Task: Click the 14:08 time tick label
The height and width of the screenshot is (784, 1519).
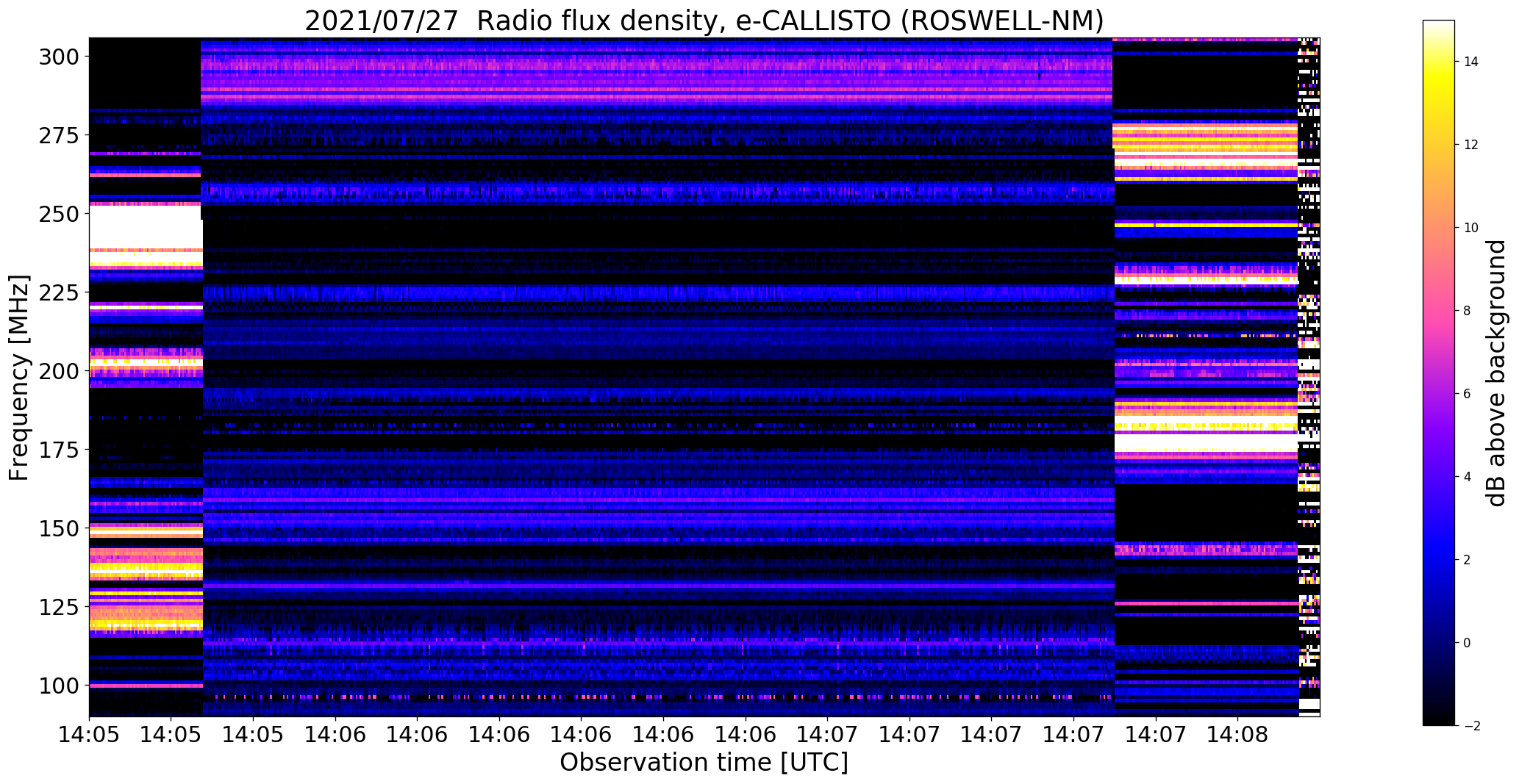Action: [1237, 734]
